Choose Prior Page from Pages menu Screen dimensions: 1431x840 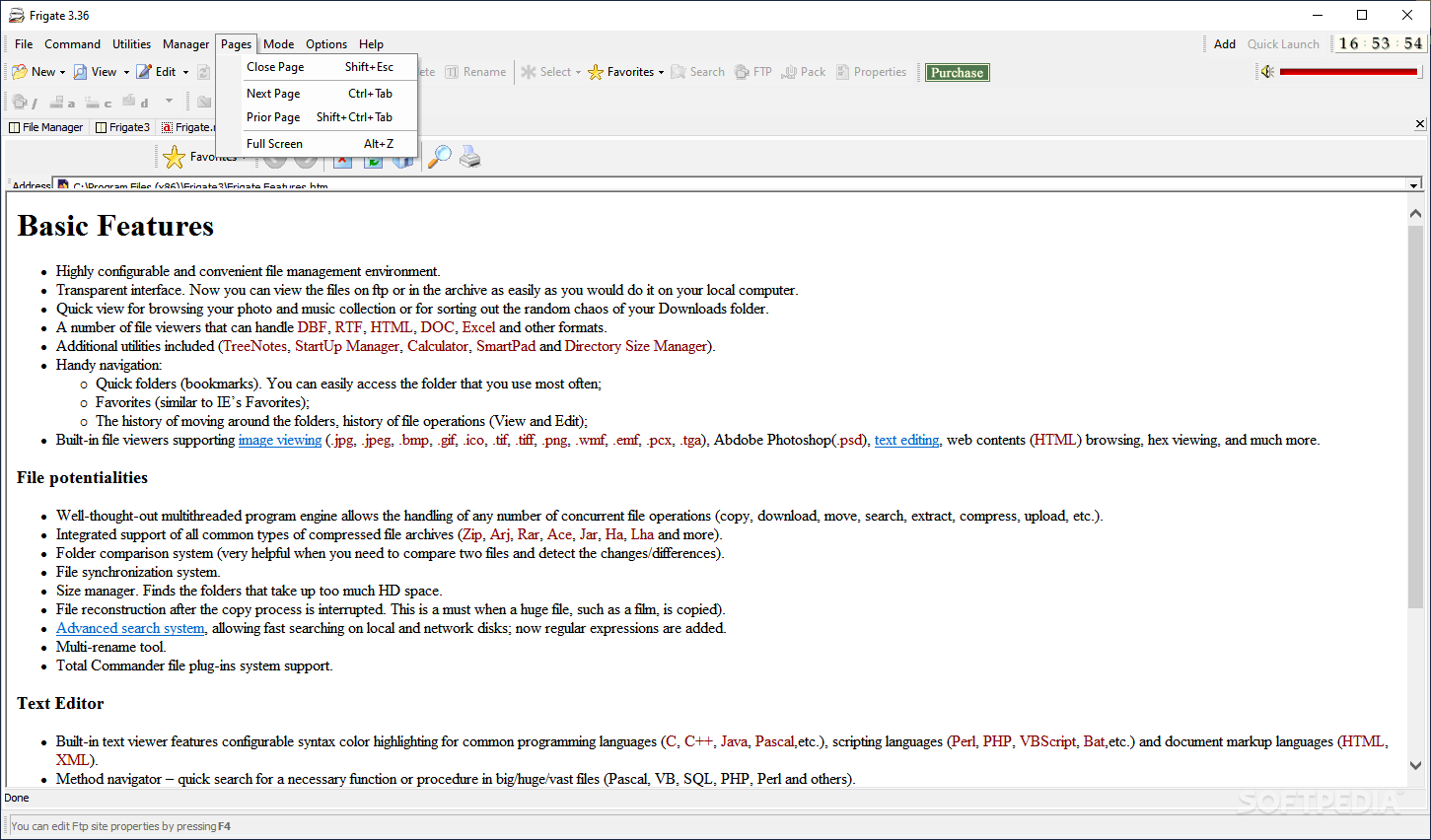click(x=330, y=117)
